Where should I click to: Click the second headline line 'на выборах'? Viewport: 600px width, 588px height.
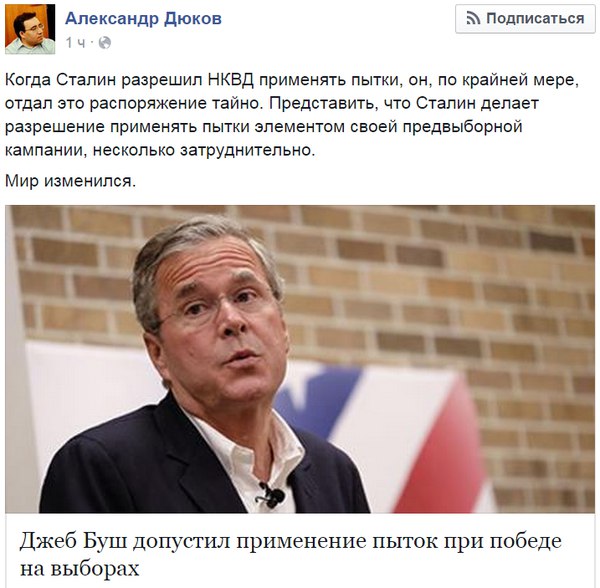point(79,568)
